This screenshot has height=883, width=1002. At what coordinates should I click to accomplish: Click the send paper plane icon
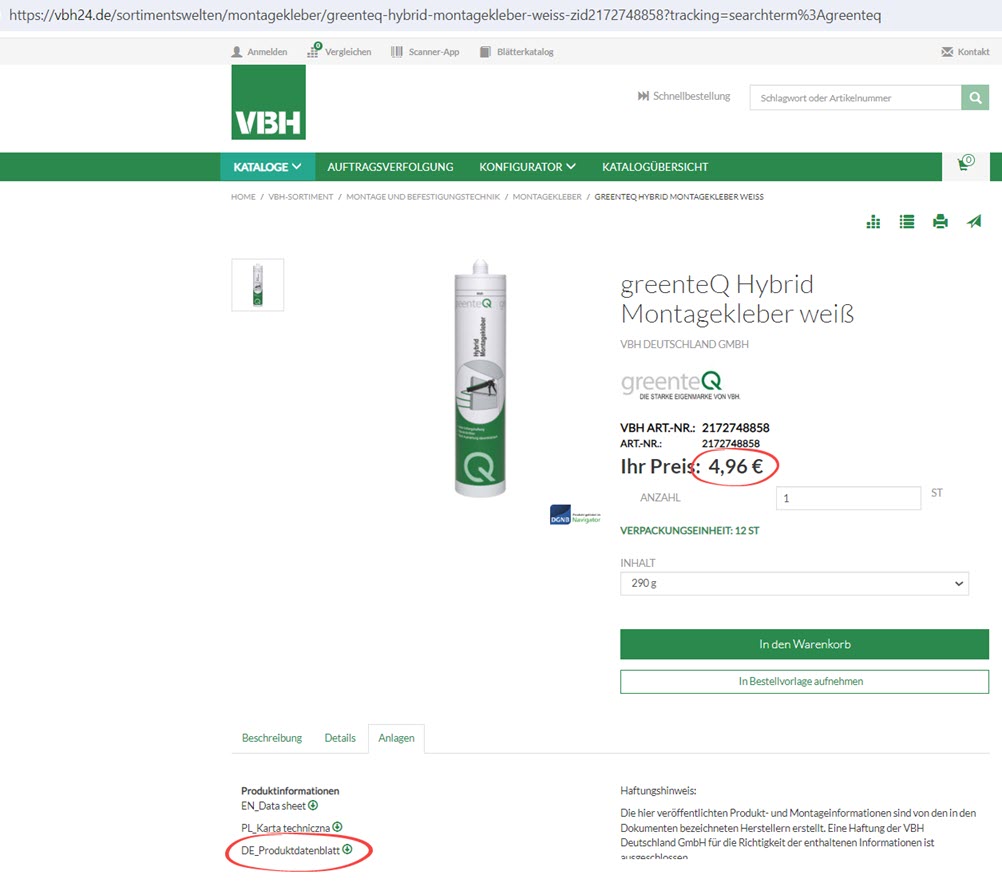point(974,222)
